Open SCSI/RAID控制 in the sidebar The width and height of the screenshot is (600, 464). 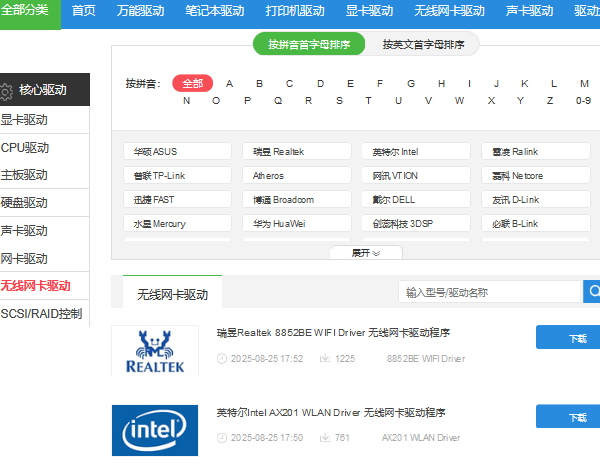[x=42, y=314]
